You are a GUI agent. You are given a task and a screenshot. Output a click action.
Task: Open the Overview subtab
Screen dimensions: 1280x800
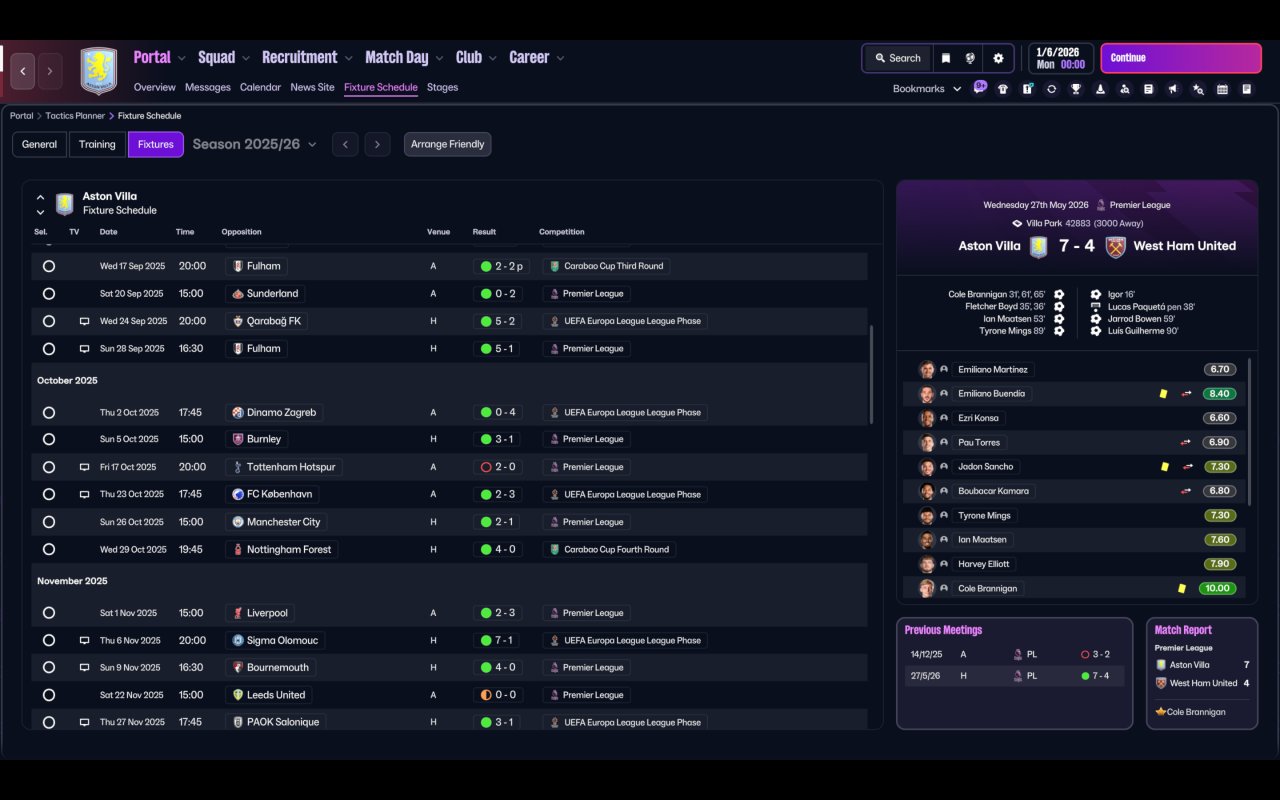(x=154, y=88)
